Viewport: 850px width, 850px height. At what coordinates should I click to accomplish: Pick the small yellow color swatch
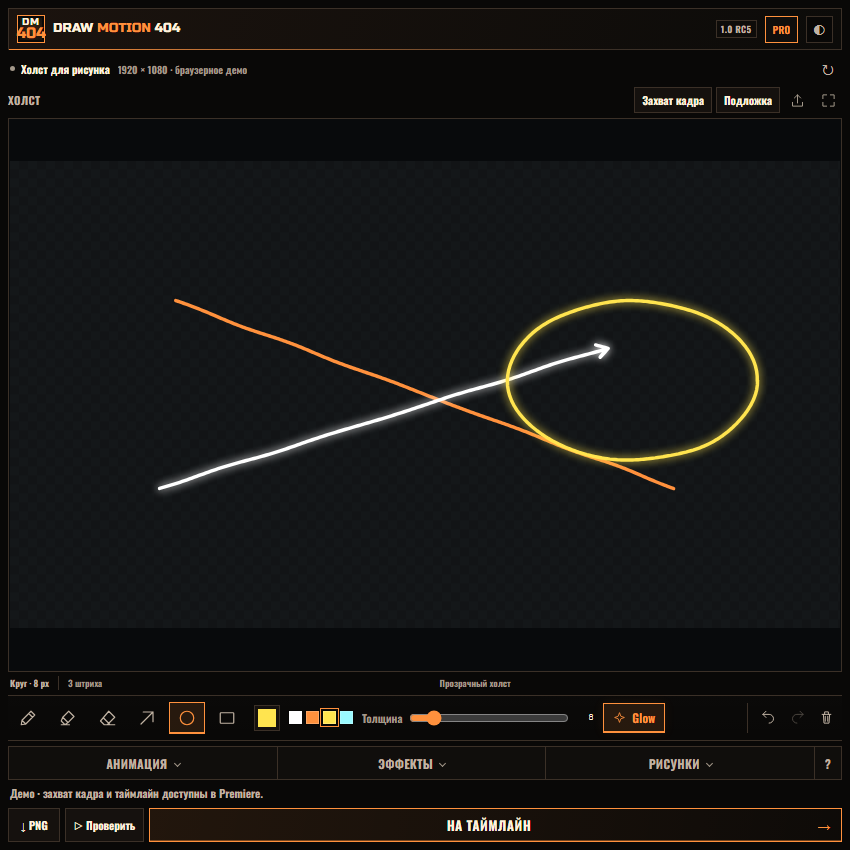pyautogui.click(x=329, y=718)
